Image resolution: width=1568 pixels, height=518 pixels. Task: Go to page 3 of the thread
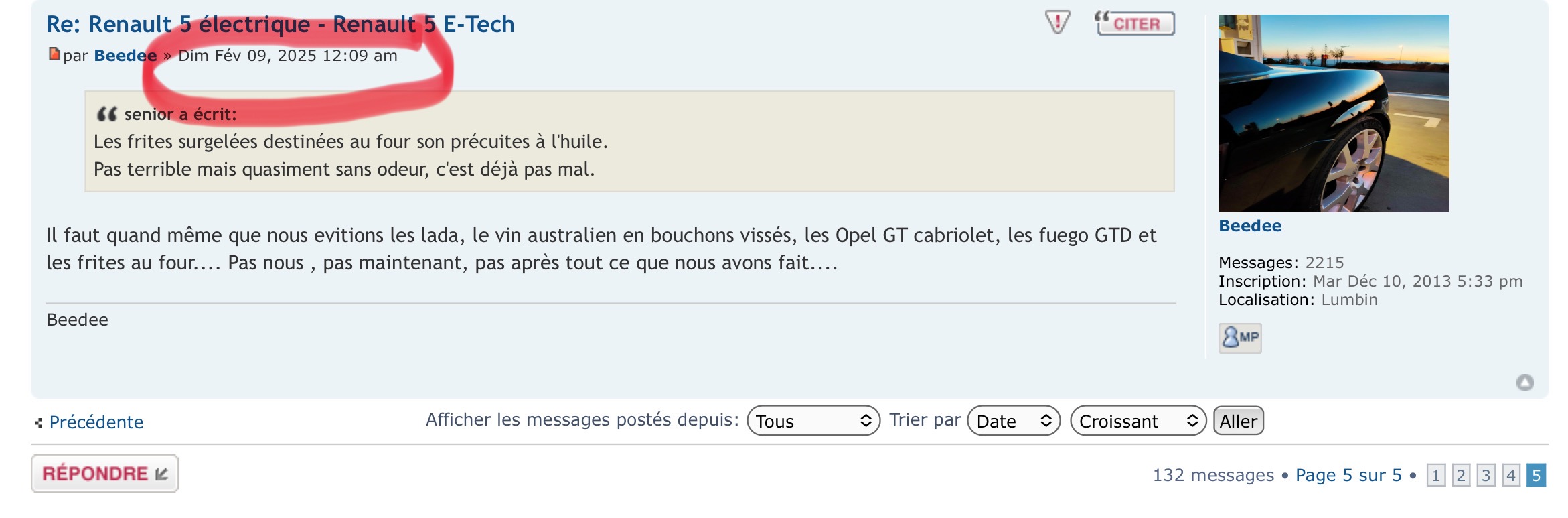[1486, 476]
